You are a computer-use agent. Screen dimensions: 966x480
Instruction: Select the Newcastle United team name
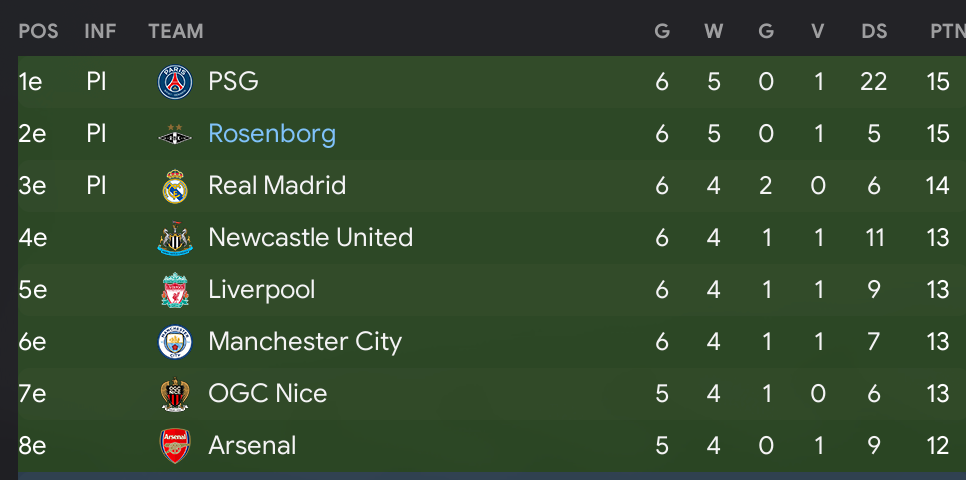pos(310,237)
